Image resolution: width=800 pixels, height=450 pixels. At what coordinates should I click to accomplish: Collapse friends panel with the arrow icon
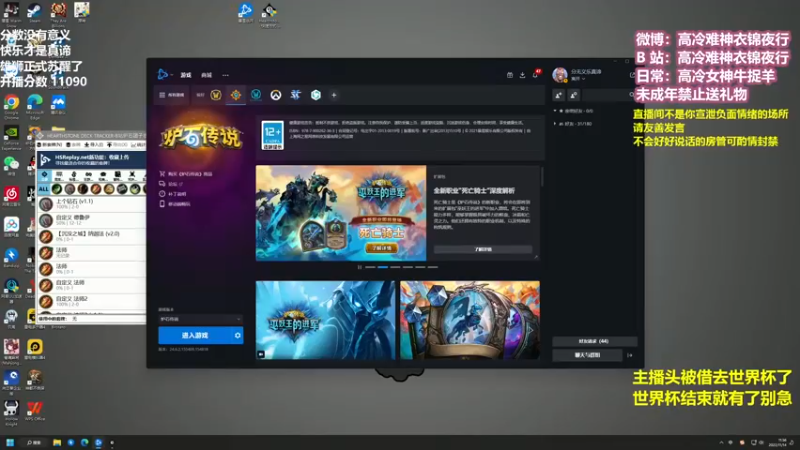point(630,355)
